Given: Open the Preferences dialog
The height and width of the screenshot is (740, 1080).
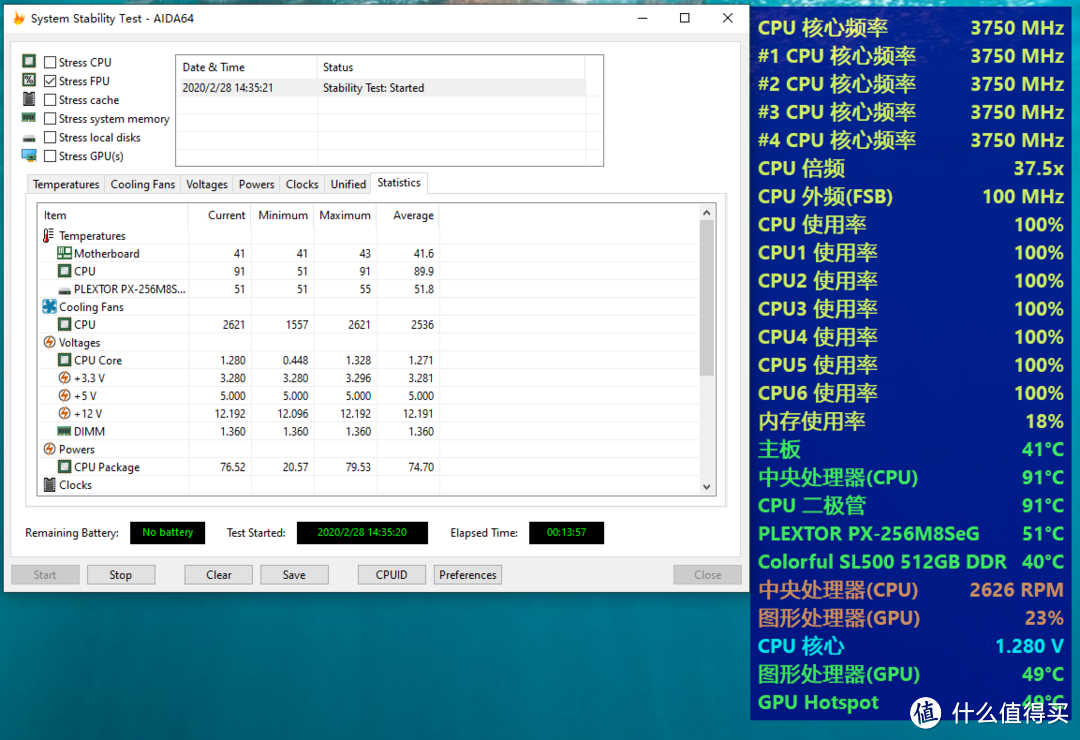Looking at the screenshot, I should 468,575.
